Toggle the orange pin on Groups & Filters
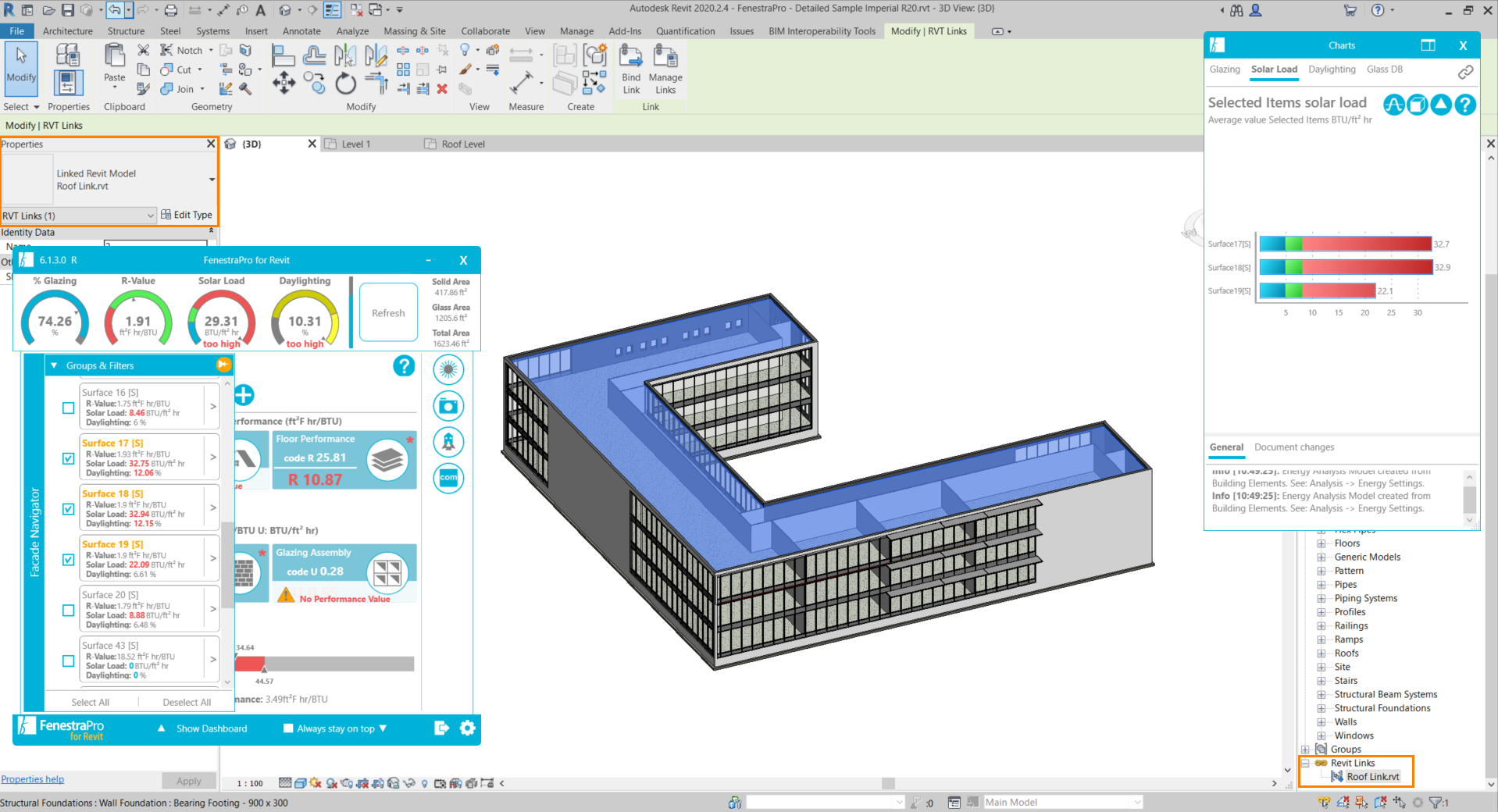1498x812 pixels. coord(223,365)
